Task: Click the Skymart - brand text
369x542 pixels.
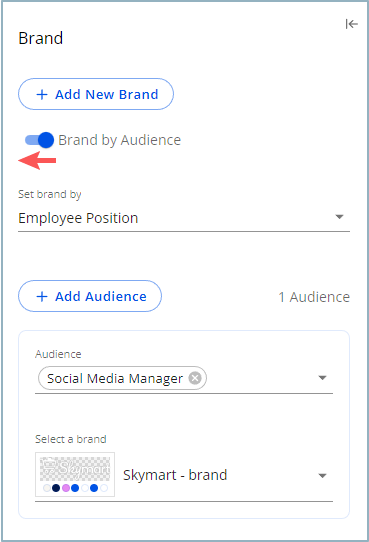Action: pyautogui.click(x=175, y=475)
